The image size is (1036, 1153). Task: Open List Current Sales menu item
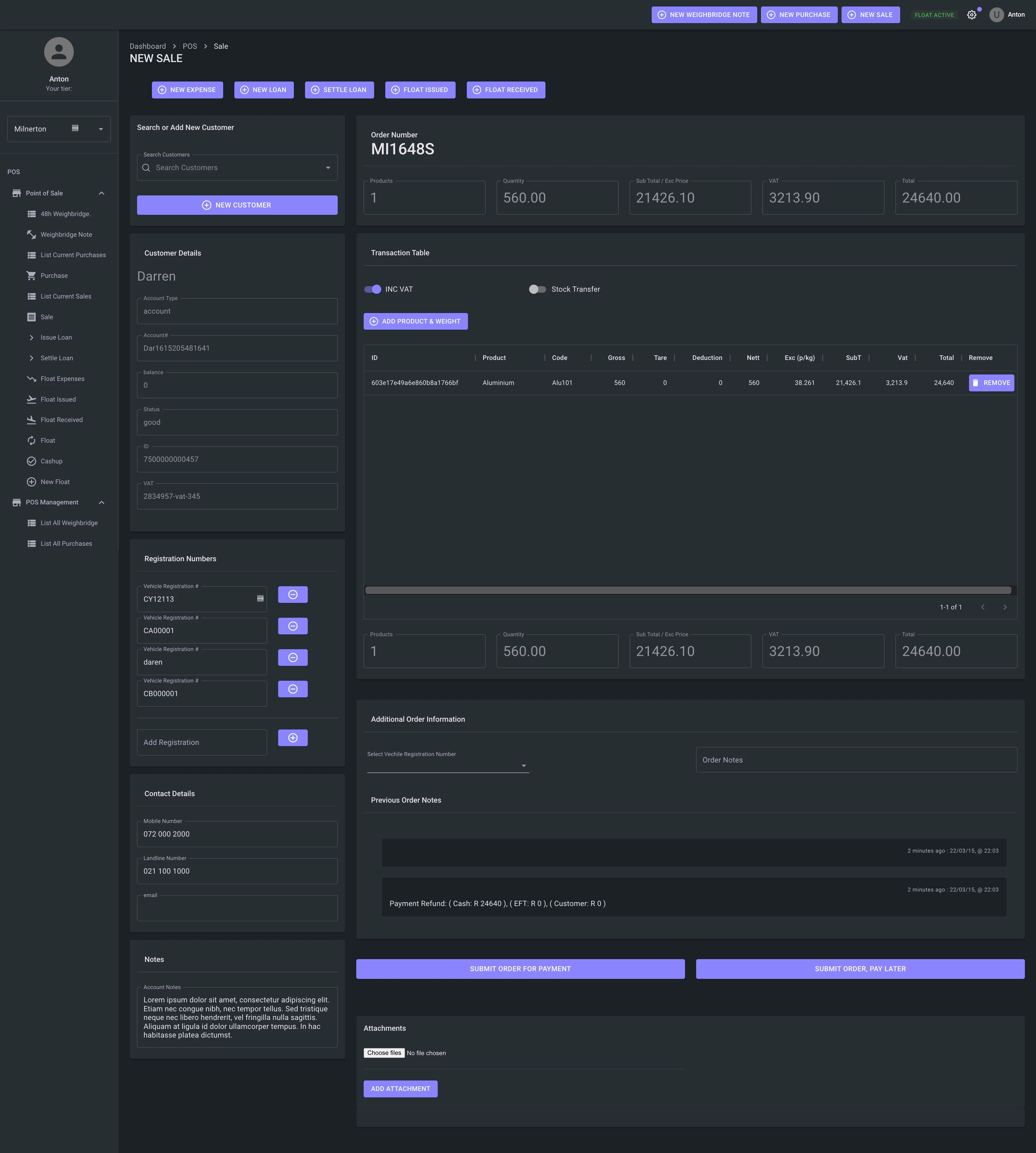click(x=65, y=296)
